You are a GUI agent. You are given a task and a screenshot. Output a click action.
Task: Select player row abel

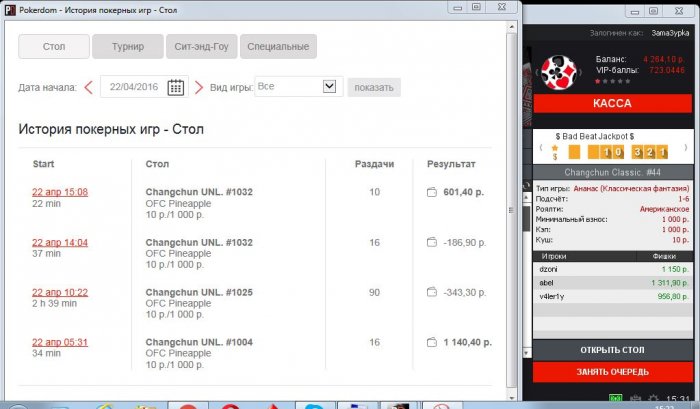[612, 283]
